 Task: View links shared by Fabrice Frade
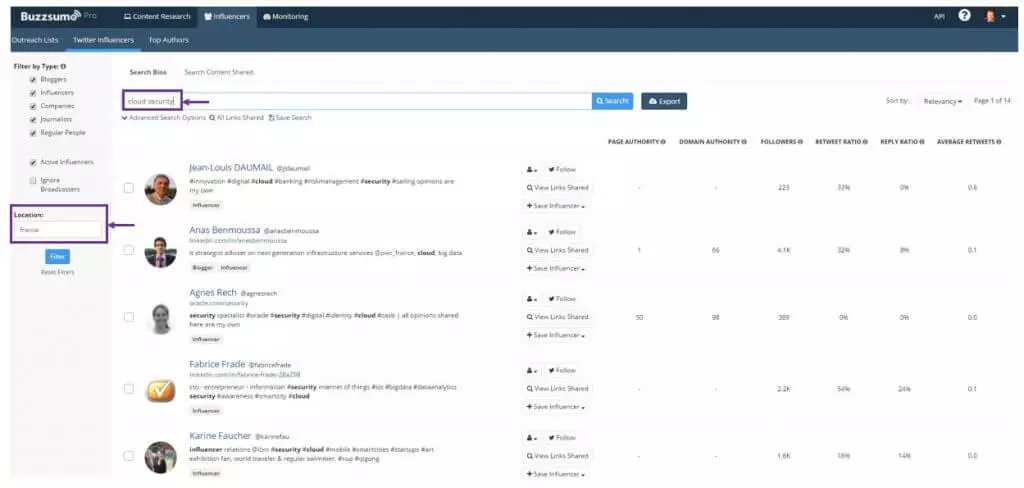point(557,389)
